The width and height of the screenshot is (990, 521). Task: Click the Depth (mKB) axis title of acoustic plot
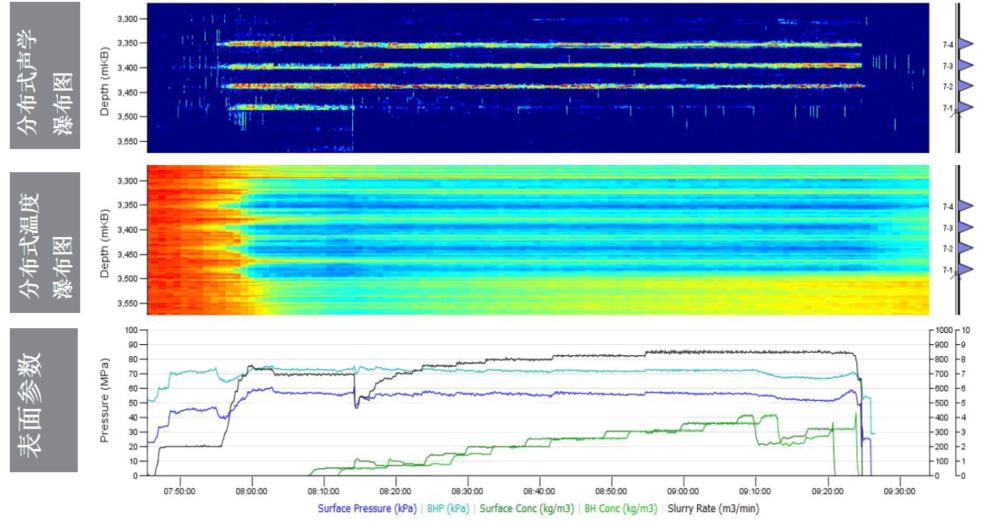point(104,78)
